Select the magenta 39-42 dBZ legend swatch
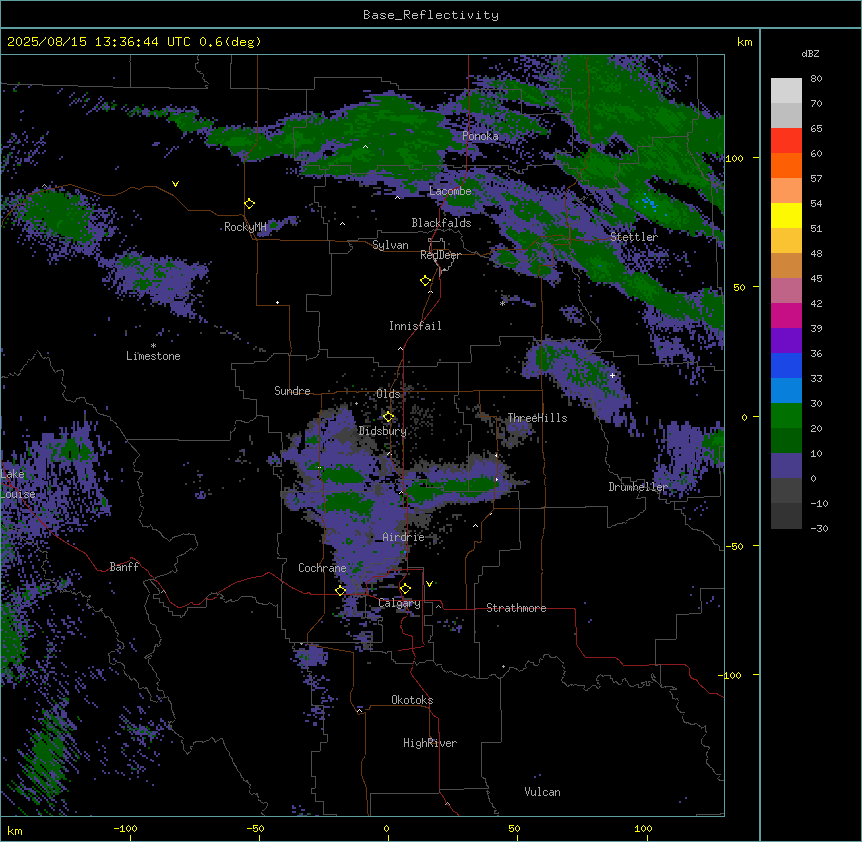 pyautogui.click(x=786, y=315)
